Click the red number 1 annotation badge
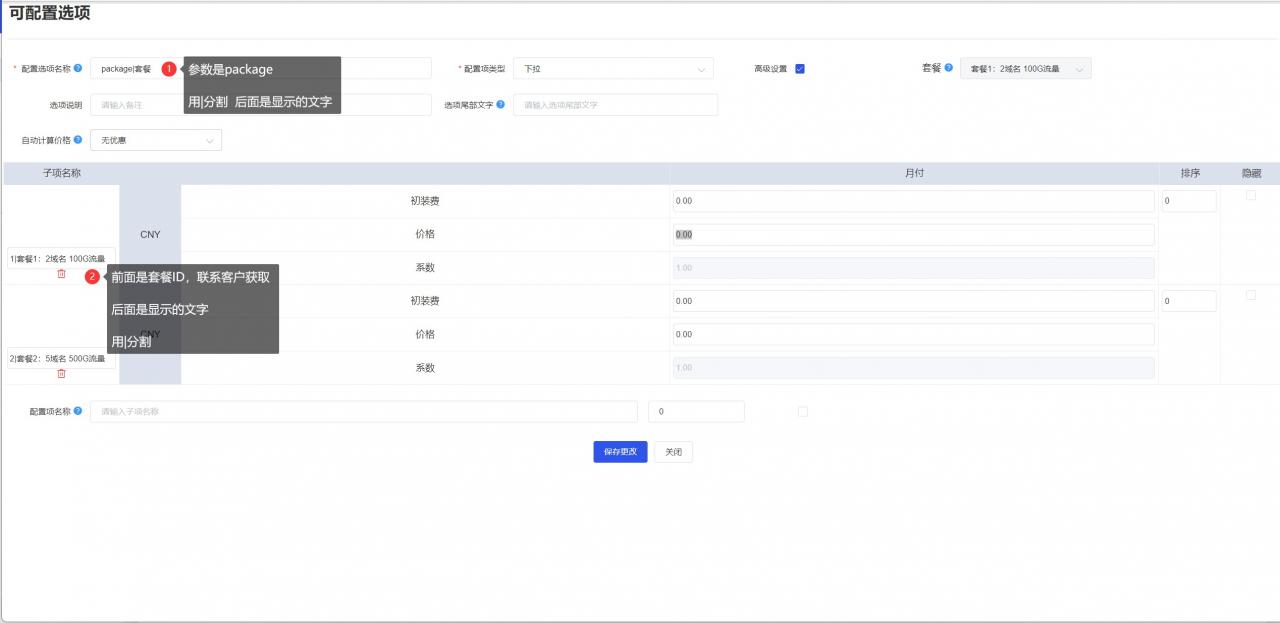The height and width of the screenshot is (623, 1280). pos(169,69)
